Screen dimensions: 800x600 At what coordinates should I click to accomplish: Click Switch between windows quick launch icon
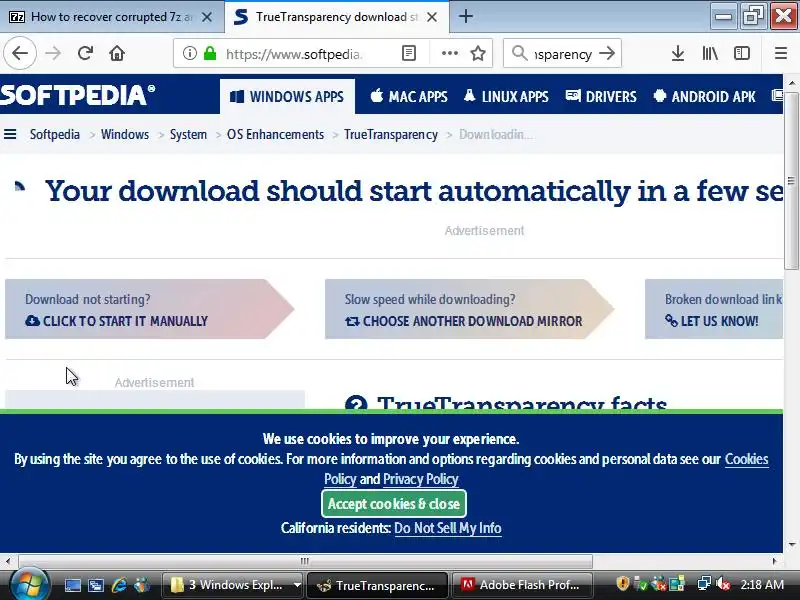[x=95, y=585]
